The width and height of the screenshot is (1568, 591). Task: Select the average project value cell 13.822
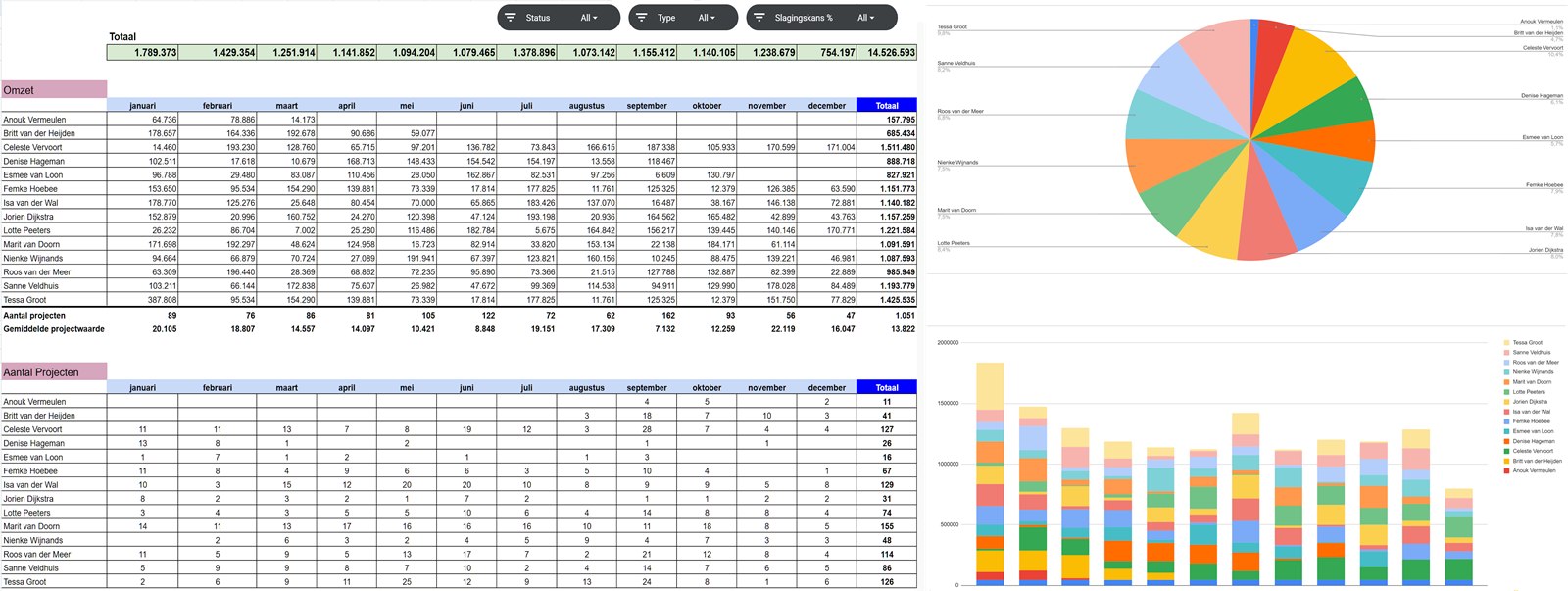point(887,329)
